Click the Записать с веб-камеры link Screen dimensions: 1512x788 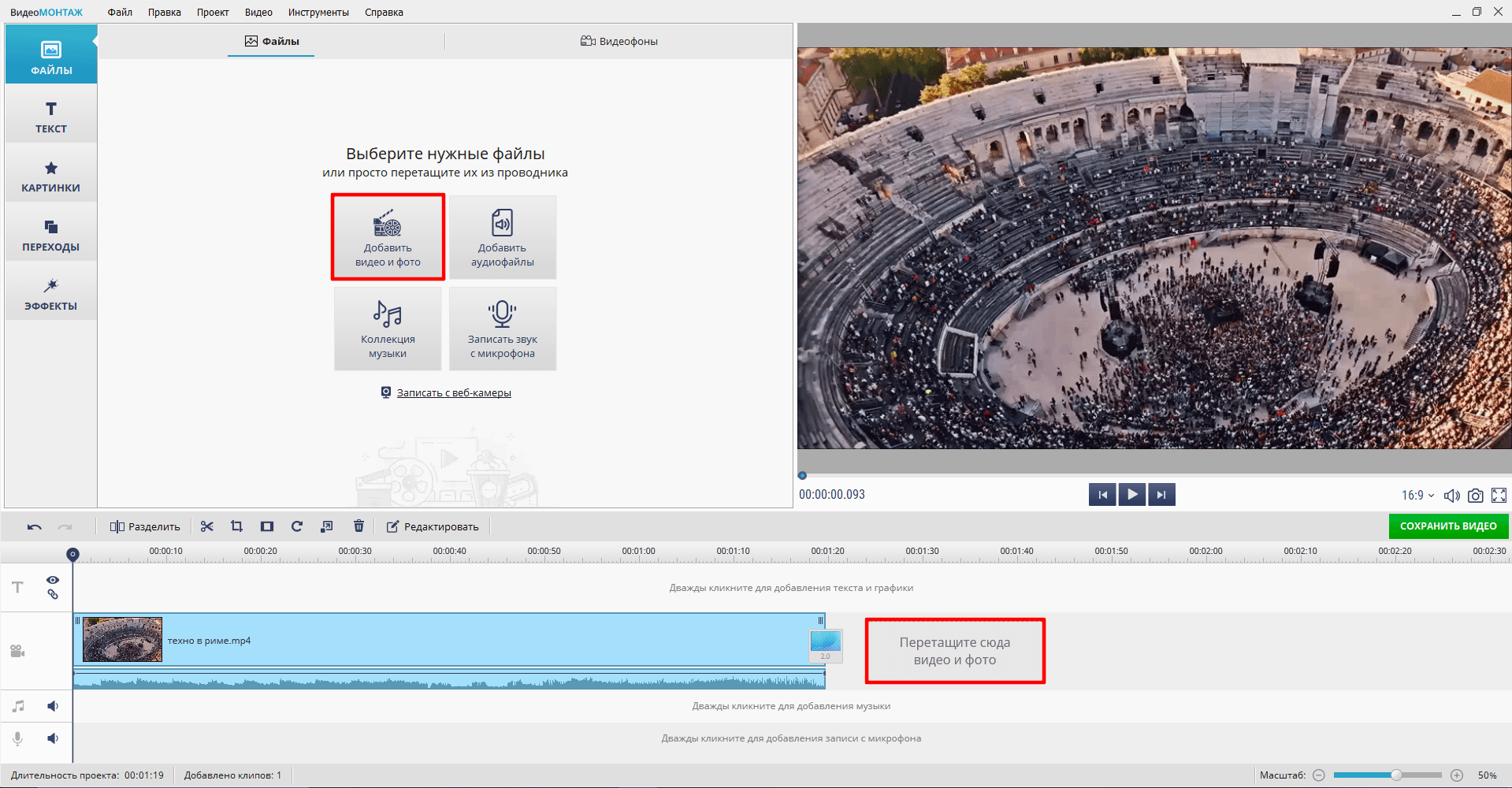pos(454,392)
